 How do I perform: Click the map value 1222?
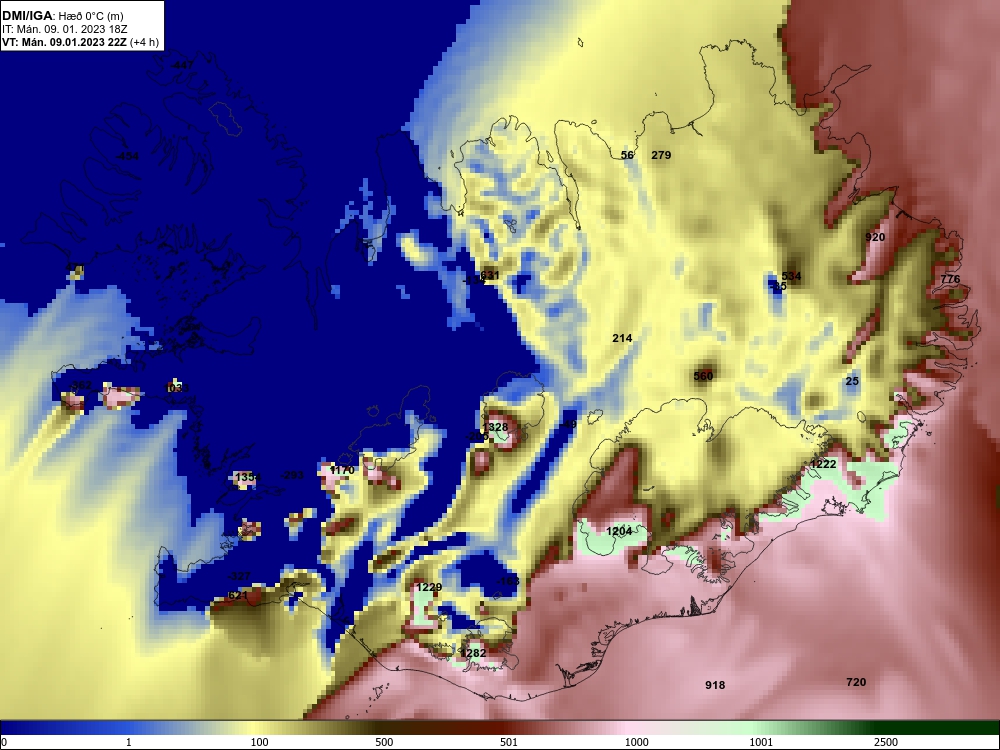tap(823, 464)
